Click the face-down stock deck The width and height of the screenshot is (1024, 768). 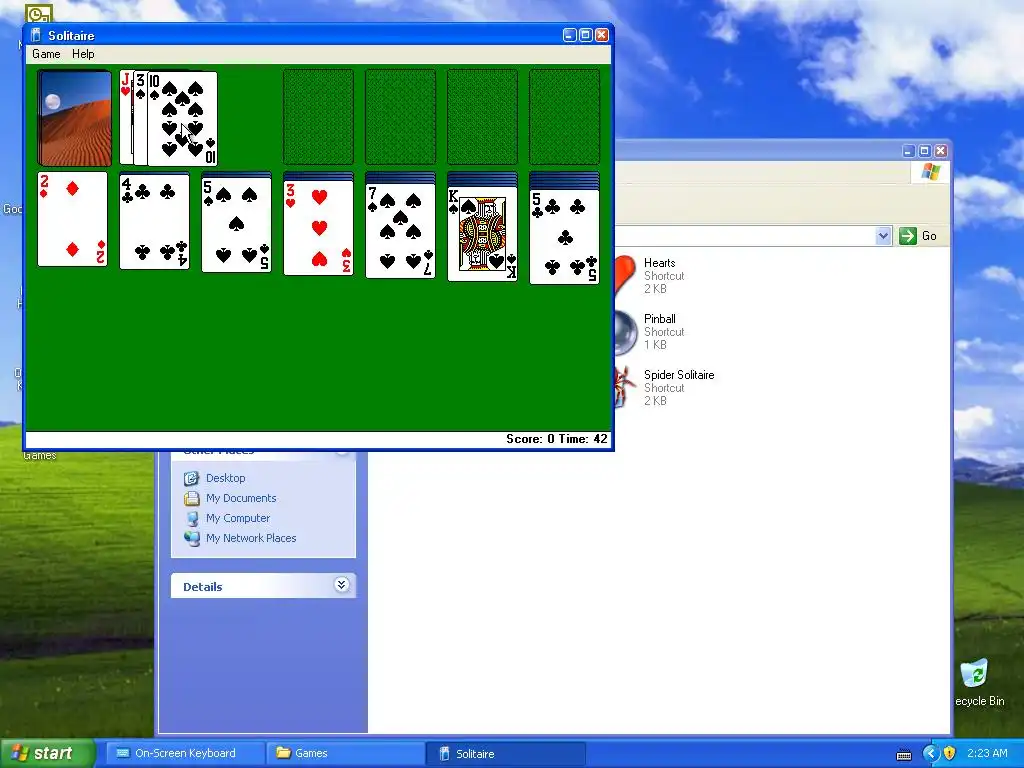pyautogui.click(x=74, y=118)
